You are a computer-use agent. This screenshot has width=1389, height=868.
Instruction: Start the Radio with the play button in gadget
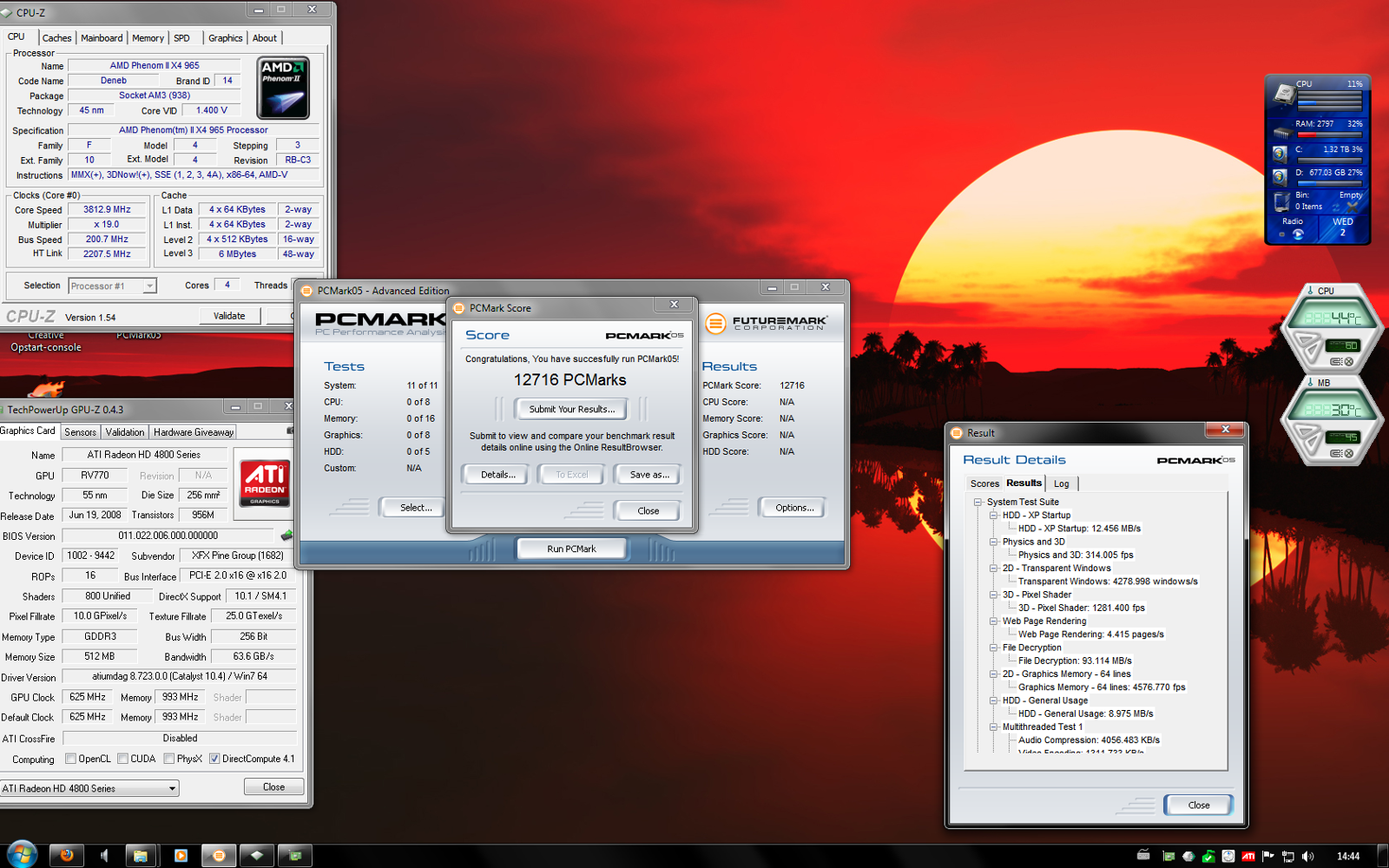click(x=1298, y=233)
